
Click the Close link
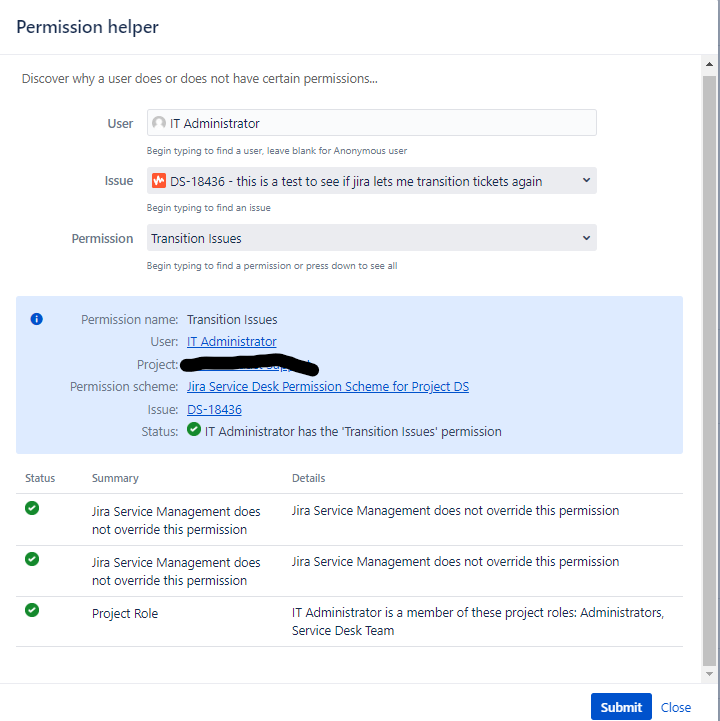pyautogui.click(x=676, y=707)
